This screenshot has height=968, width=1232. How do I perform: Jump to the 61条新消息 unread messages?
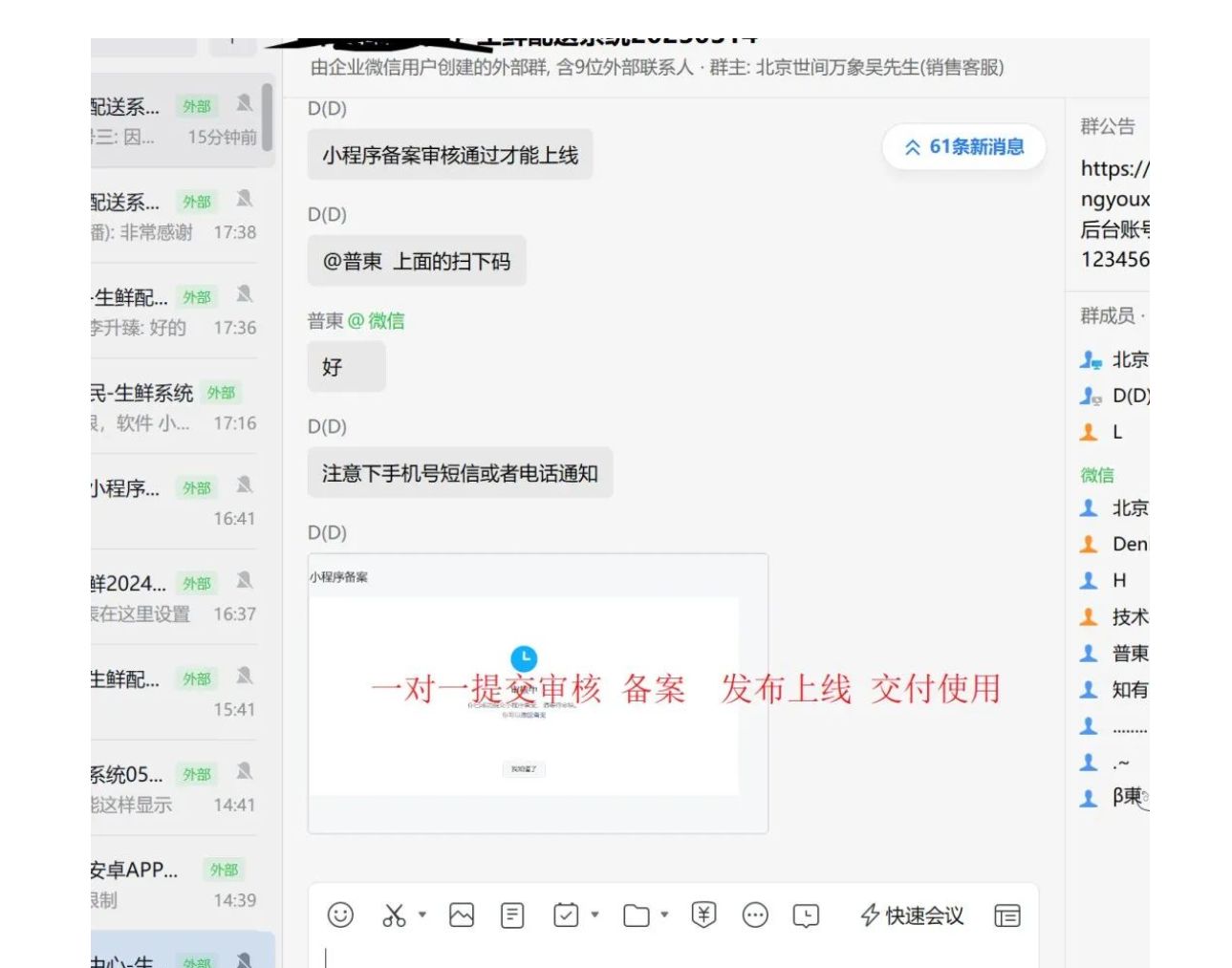coord(963,147)
